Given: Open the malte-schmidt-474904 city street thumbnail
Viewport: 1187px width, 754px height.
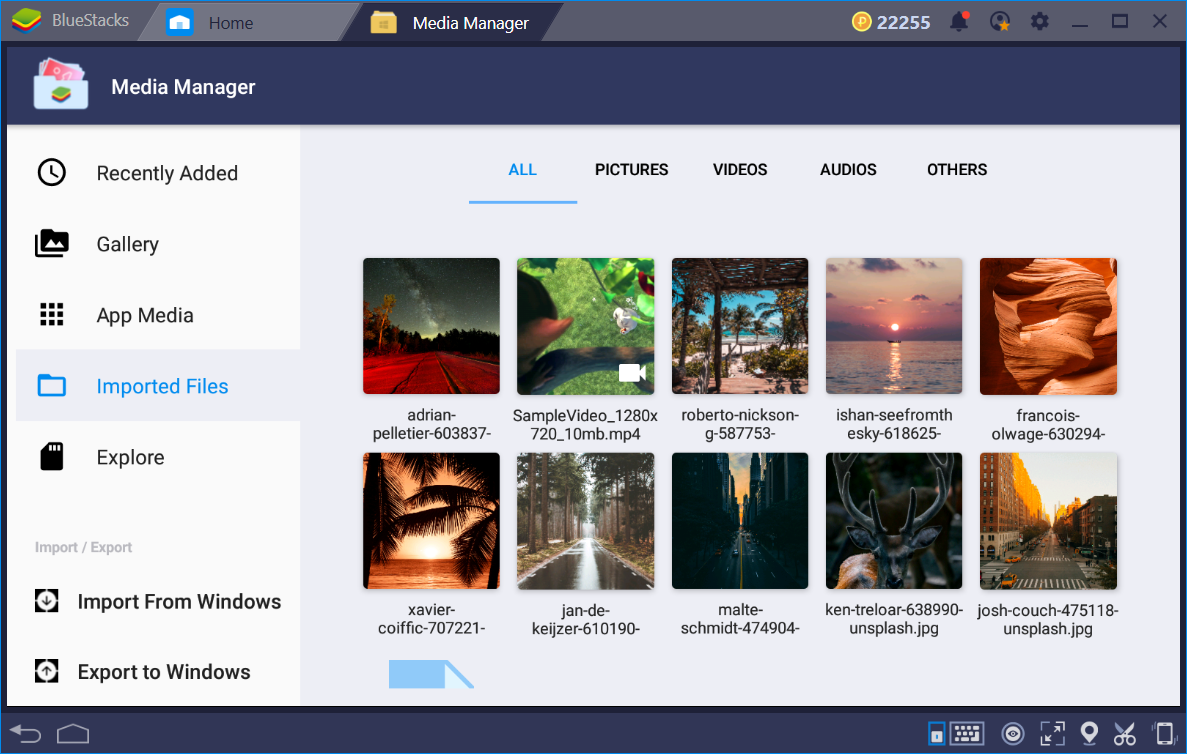Looking at the screenshot, I should coord(740,521).
